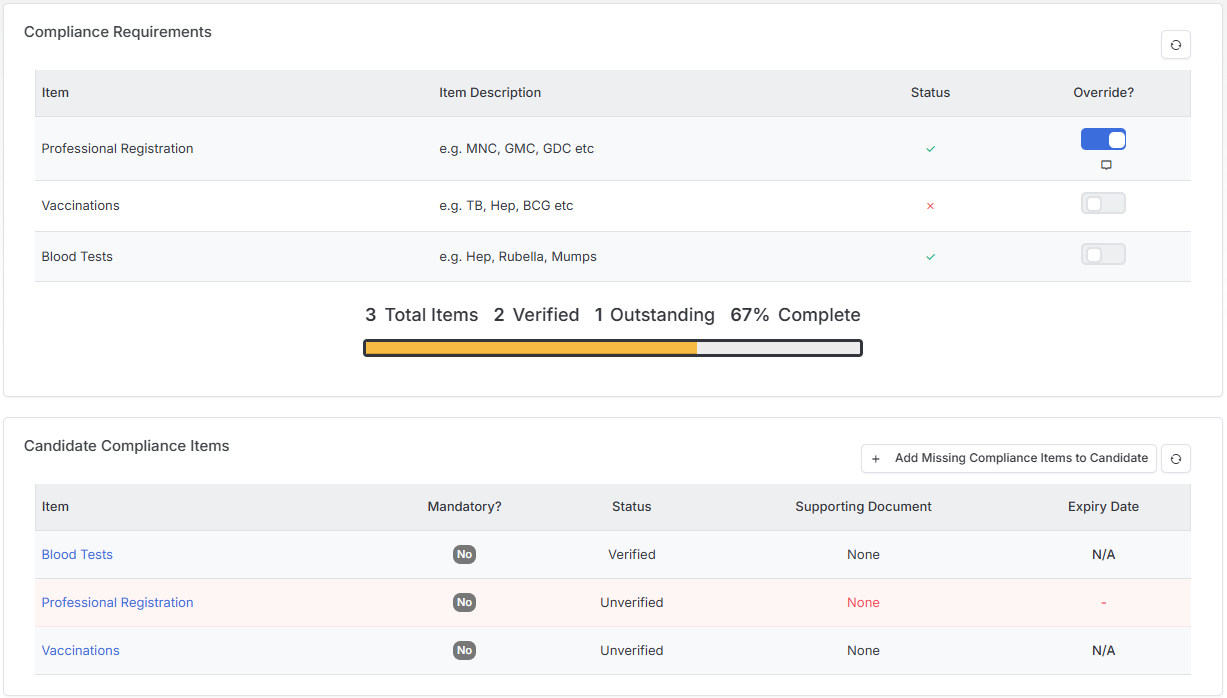The image size is (1227, 698).
Task: Open the Professional Registration candidate item link
Action: (x=117, y=603)
